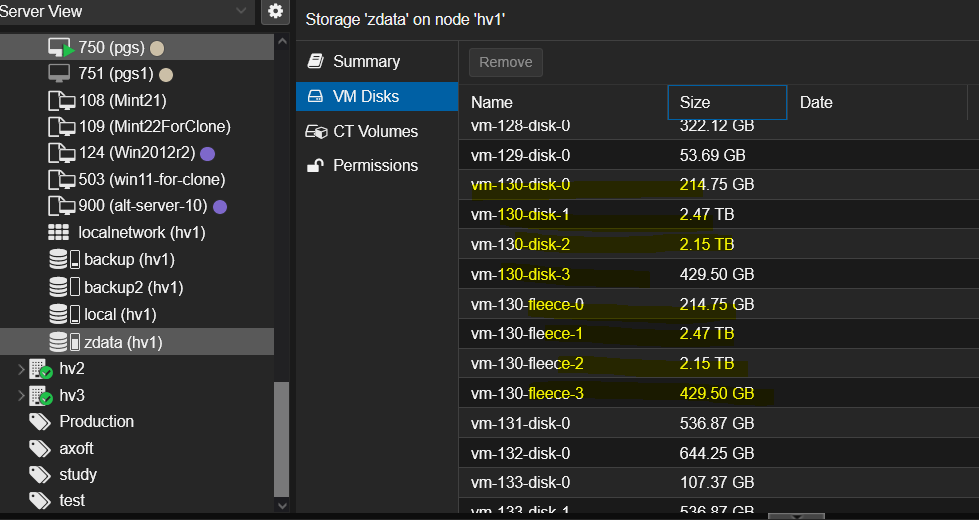The width and height of the screenshot is (979, 520).
Task: Open the Summary tab
Action: pos(366,61)
